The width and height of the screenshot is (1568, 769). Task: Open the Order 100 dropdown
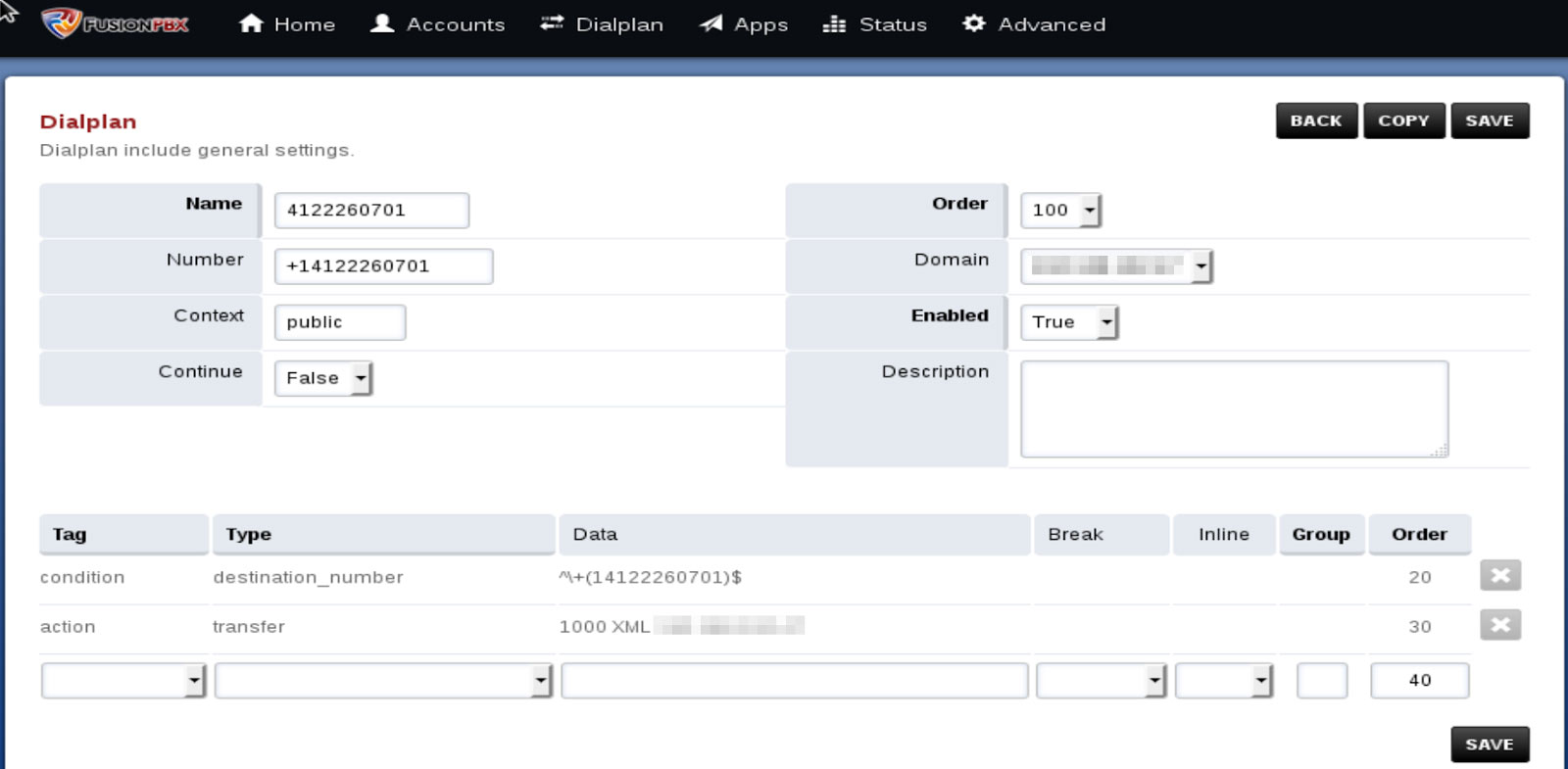[1061, 210]
